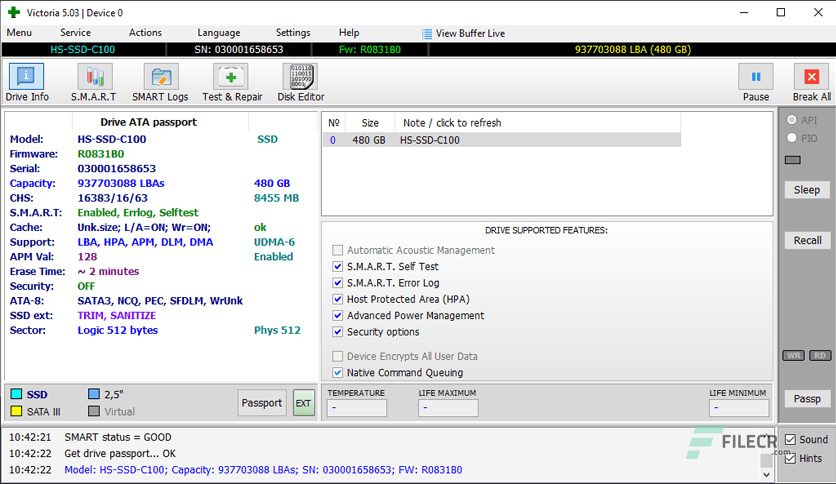Screen dimensions: 836x484
Task: Open the Help menu
Action: point(349,33)
